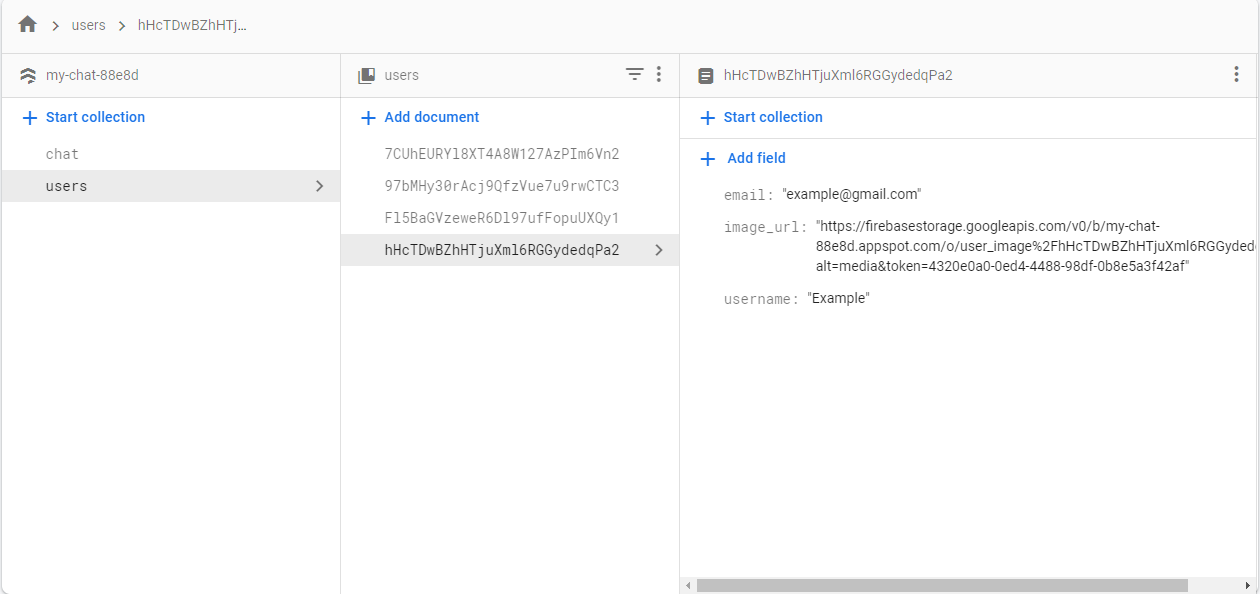This screenshot has width=1260, height=594.
Task: Open the document panel overflow menu
Action: pos(1237,74)
